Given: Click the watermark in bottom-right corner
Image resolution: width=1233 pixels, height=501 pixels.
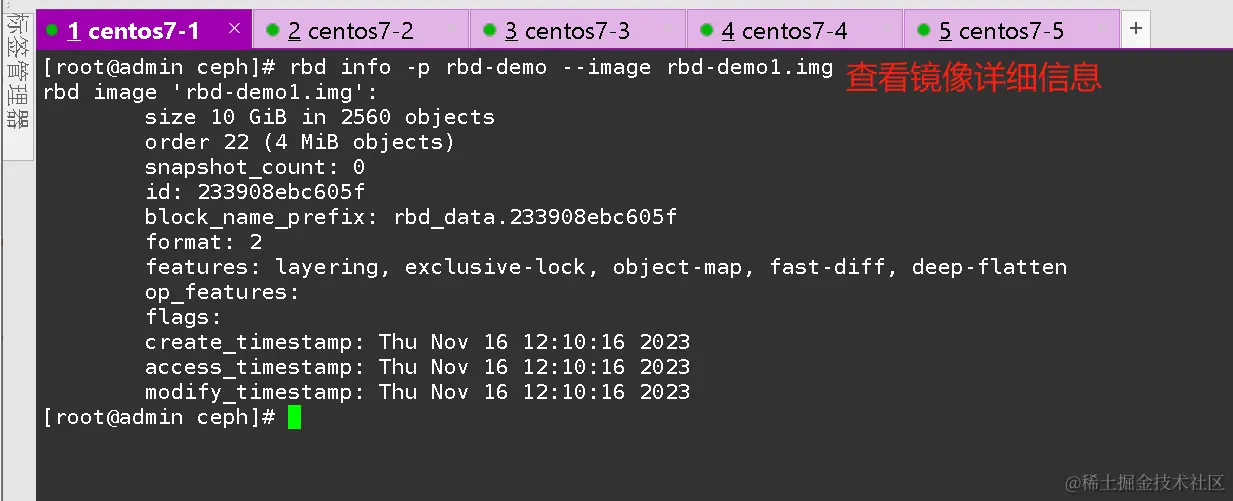Looking at the screenshot, I should tap(1144, 483).
